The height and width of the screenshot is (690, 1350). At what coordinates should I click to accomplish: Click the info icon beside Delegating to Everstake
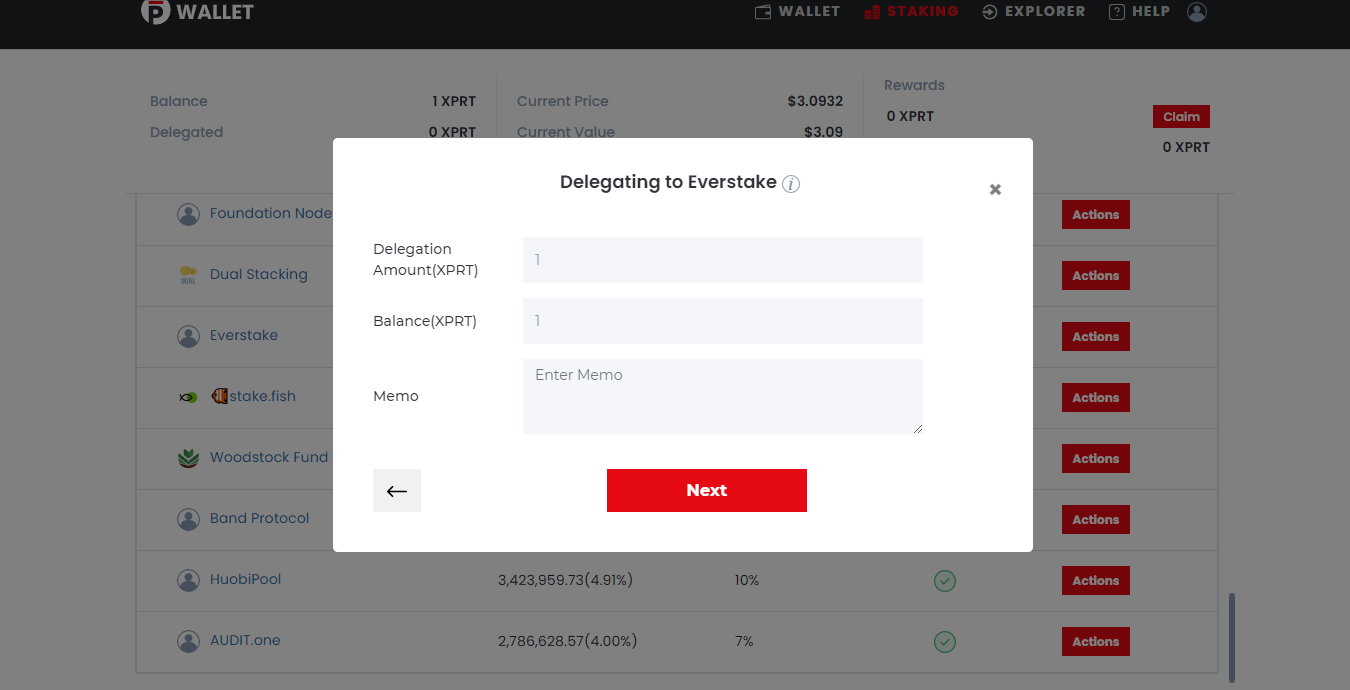pyautogui.click(x=791, y=184)
